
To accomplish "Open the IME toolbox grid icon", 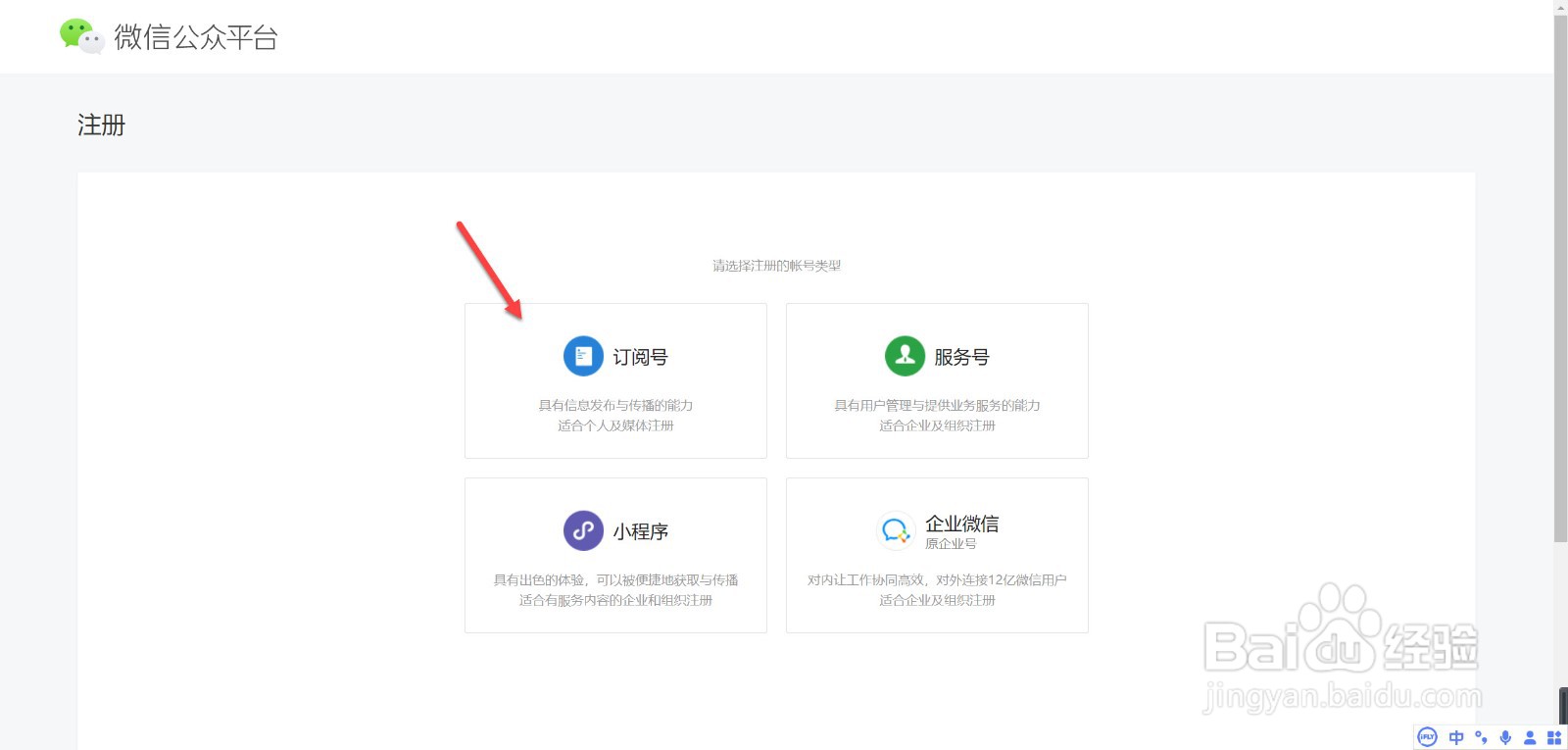I will pyautogui.click(x=1553, y=737).
